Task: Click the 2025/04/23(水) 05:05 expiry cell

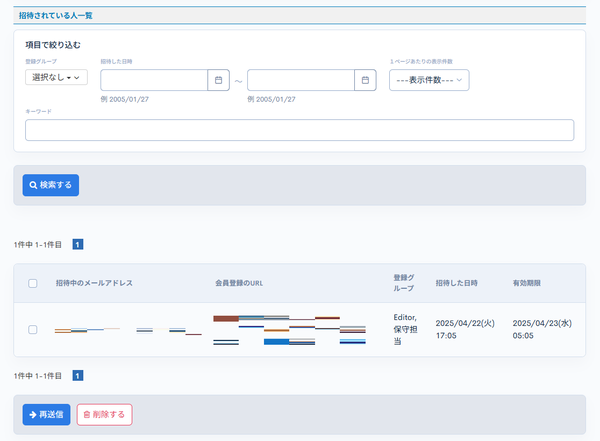Action: (x=542, y=329)
